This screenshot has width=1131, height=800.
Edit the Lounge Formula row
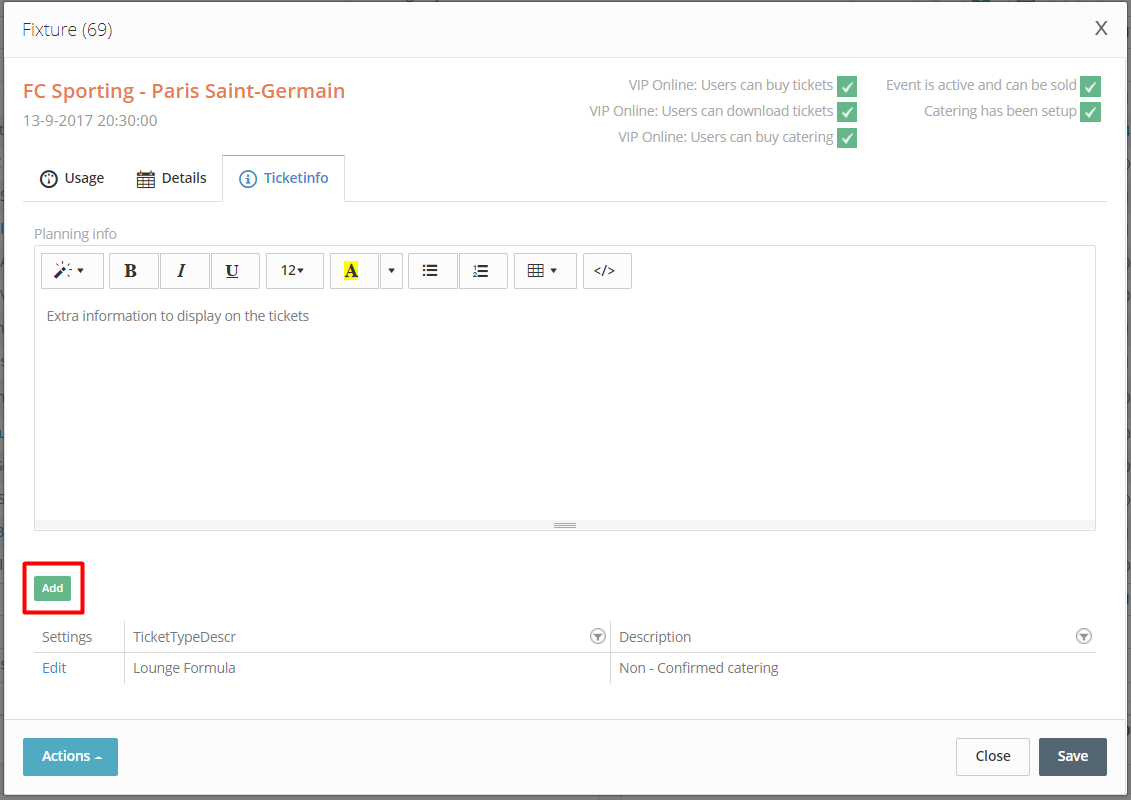pos(54,668)
